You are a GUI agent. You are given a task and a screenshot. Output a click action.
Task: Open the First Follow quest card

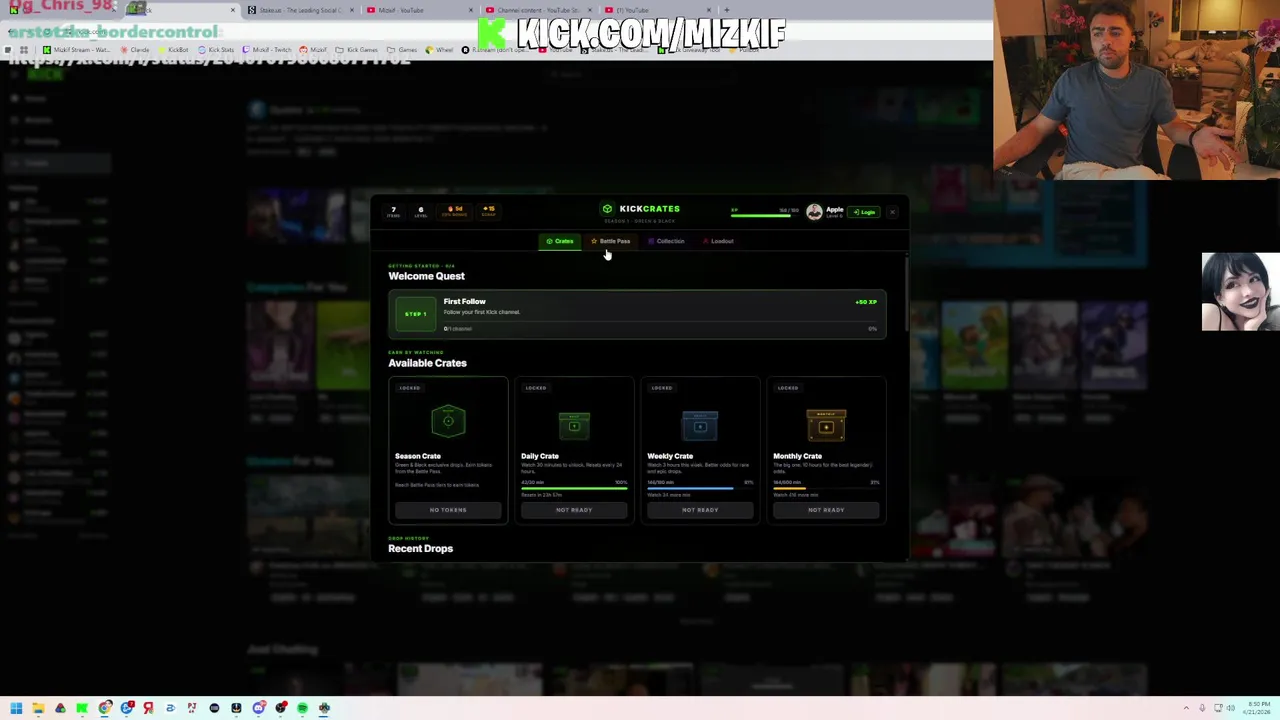[637, 315]
